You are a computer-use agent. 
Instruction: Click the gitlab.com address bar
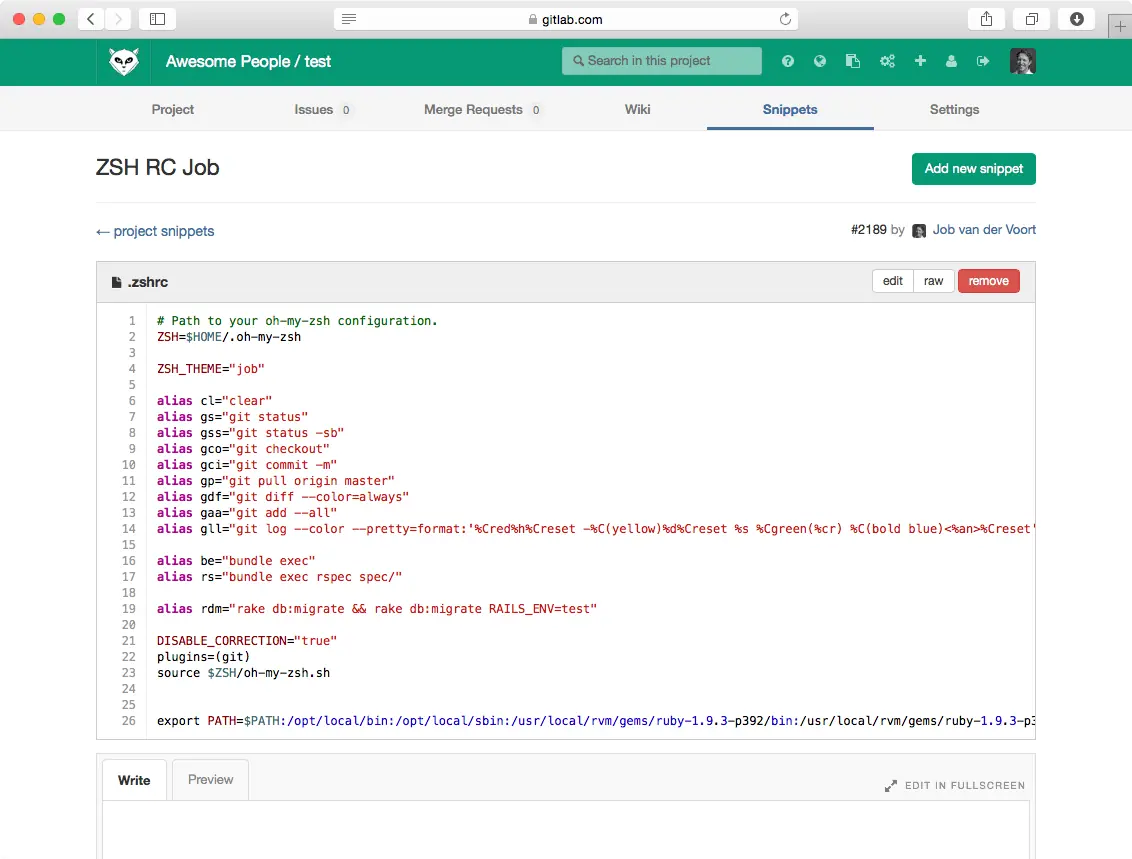click(x=565, y=19)
